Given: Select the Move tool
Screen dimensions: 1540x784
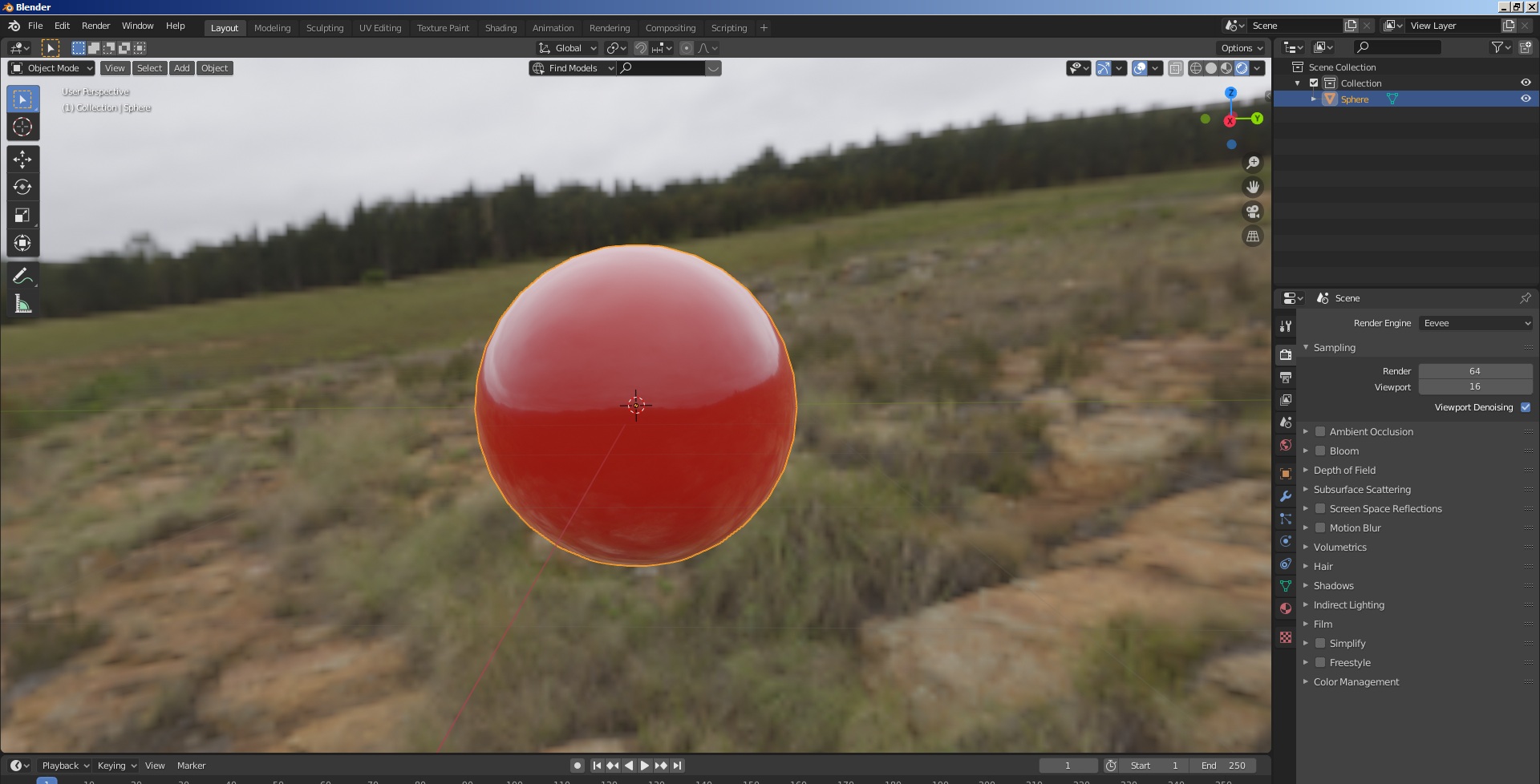Looking at the screenshot, I should (22, 159).
